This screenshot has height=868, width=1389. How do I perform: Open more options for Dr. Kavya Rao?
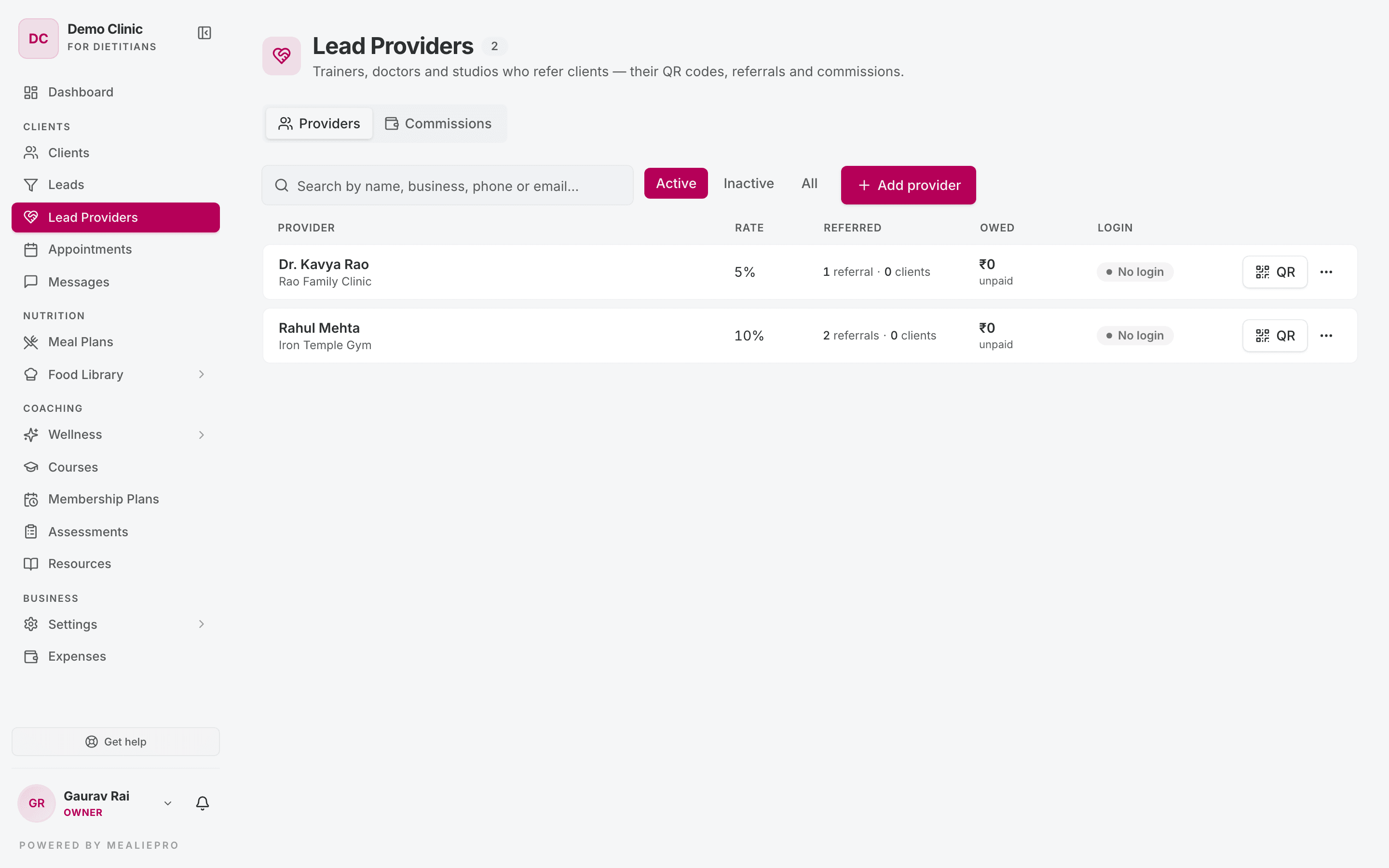(1326, 272)
